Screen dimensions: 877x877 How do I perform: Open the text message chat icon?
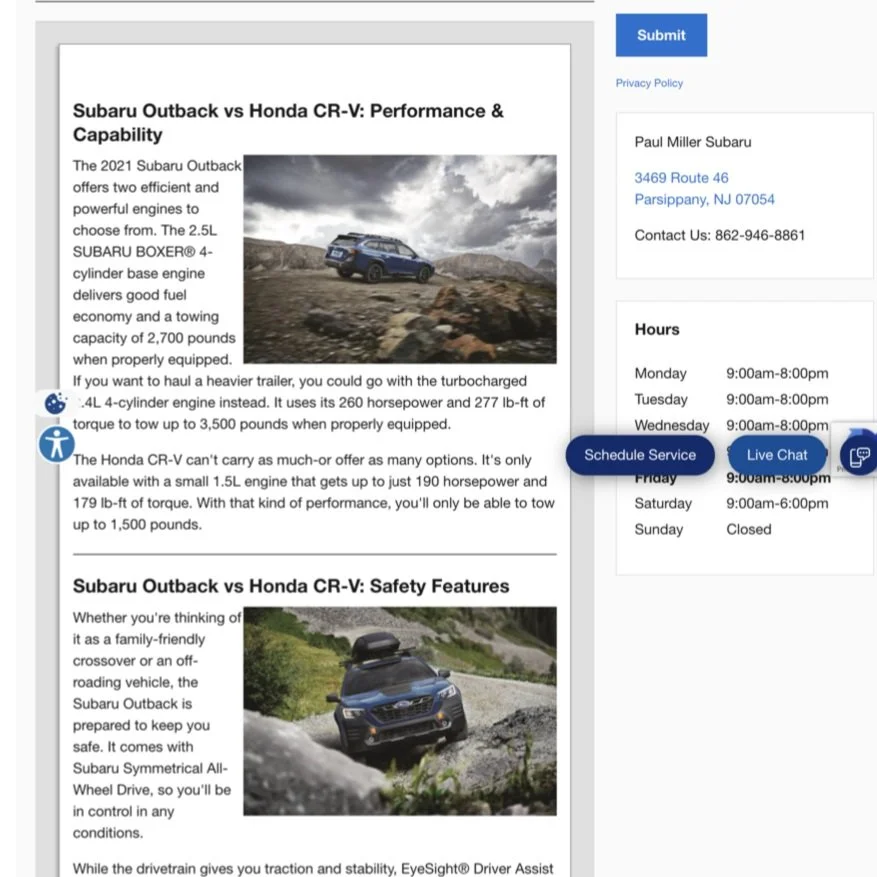(859, 456)
